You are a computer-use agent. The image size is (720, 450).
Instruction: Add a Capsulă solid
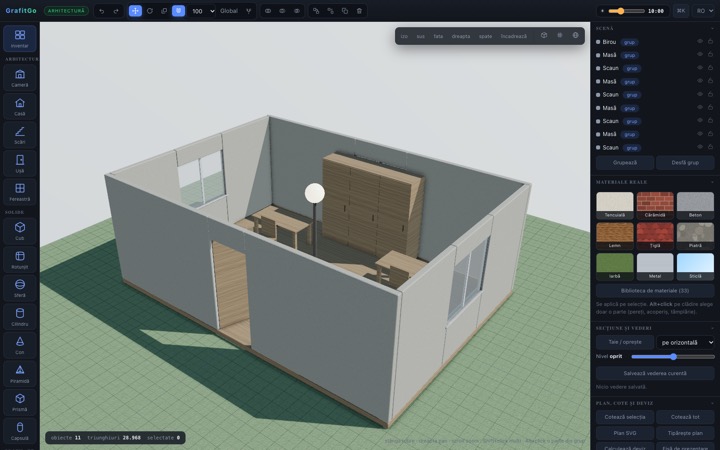pos(20,431)
